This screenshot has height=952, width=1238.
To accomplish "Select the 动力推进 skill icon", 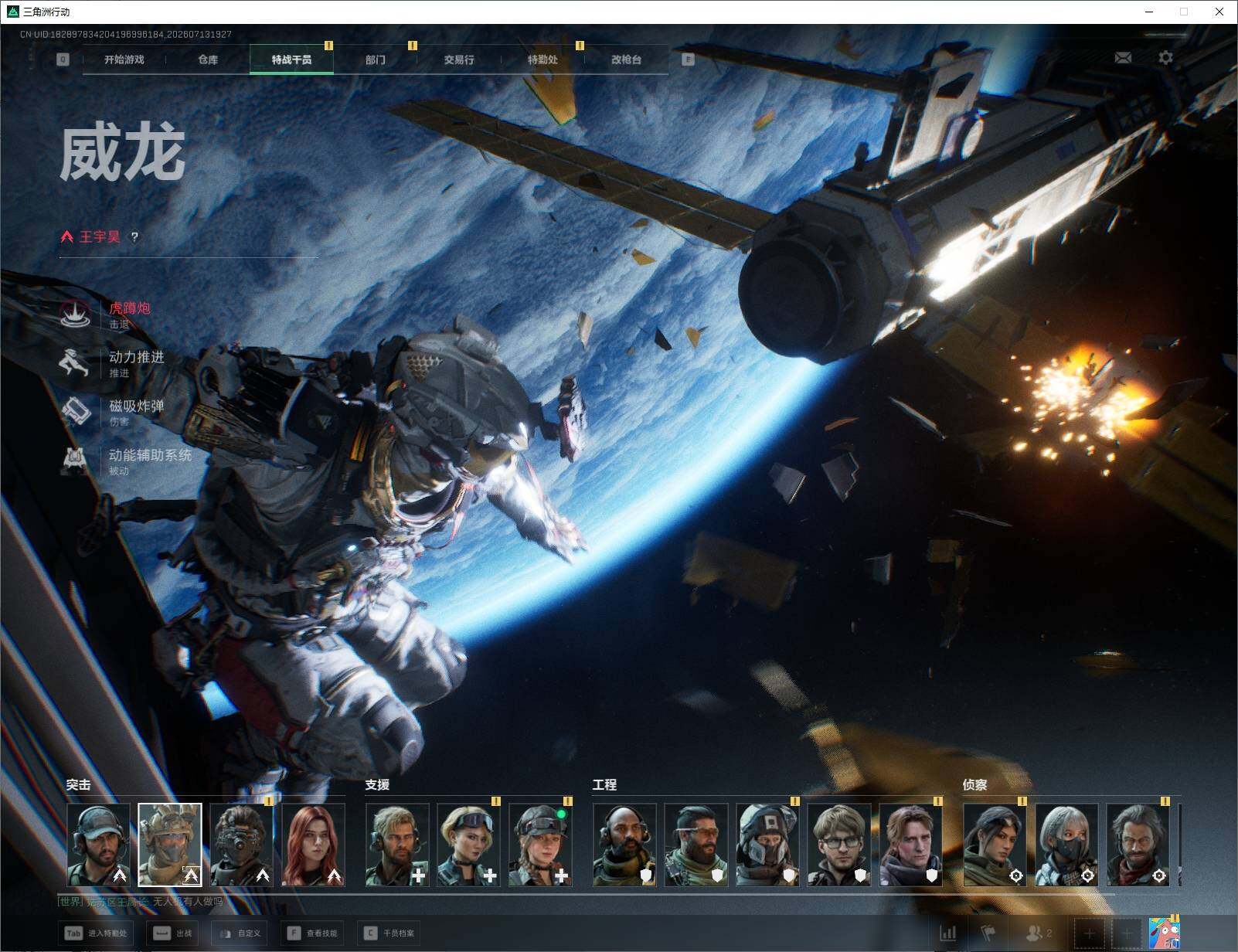I will 75,362.
